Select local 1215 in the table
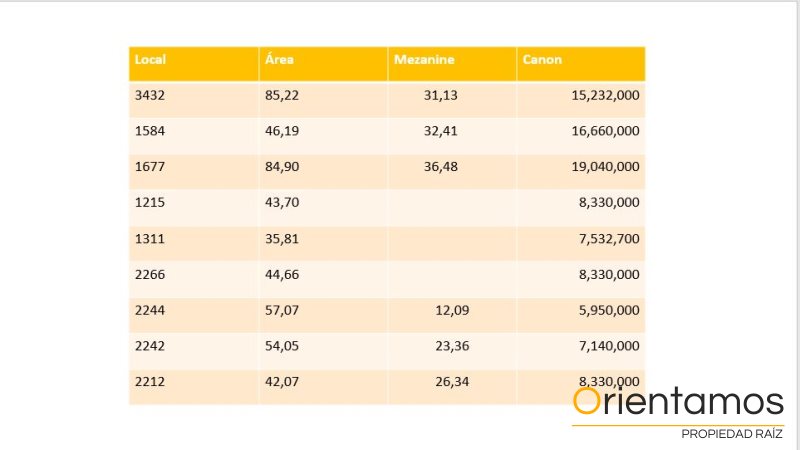This screenshot has height=450, width=800. 149,202
